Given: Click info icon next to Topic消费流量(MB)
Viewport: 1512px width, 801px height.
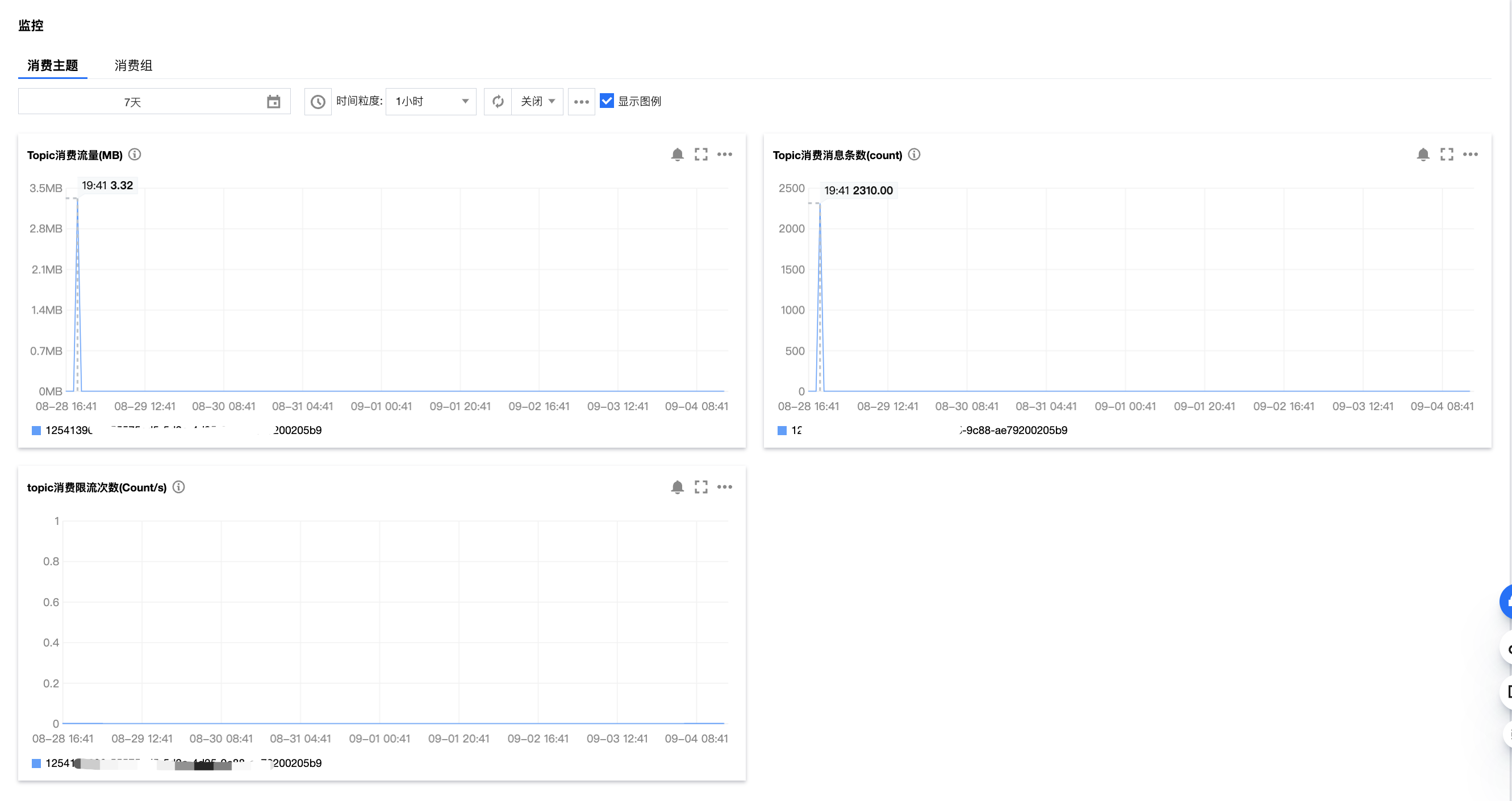Looking at the screenshot, I should pos(135,155).
